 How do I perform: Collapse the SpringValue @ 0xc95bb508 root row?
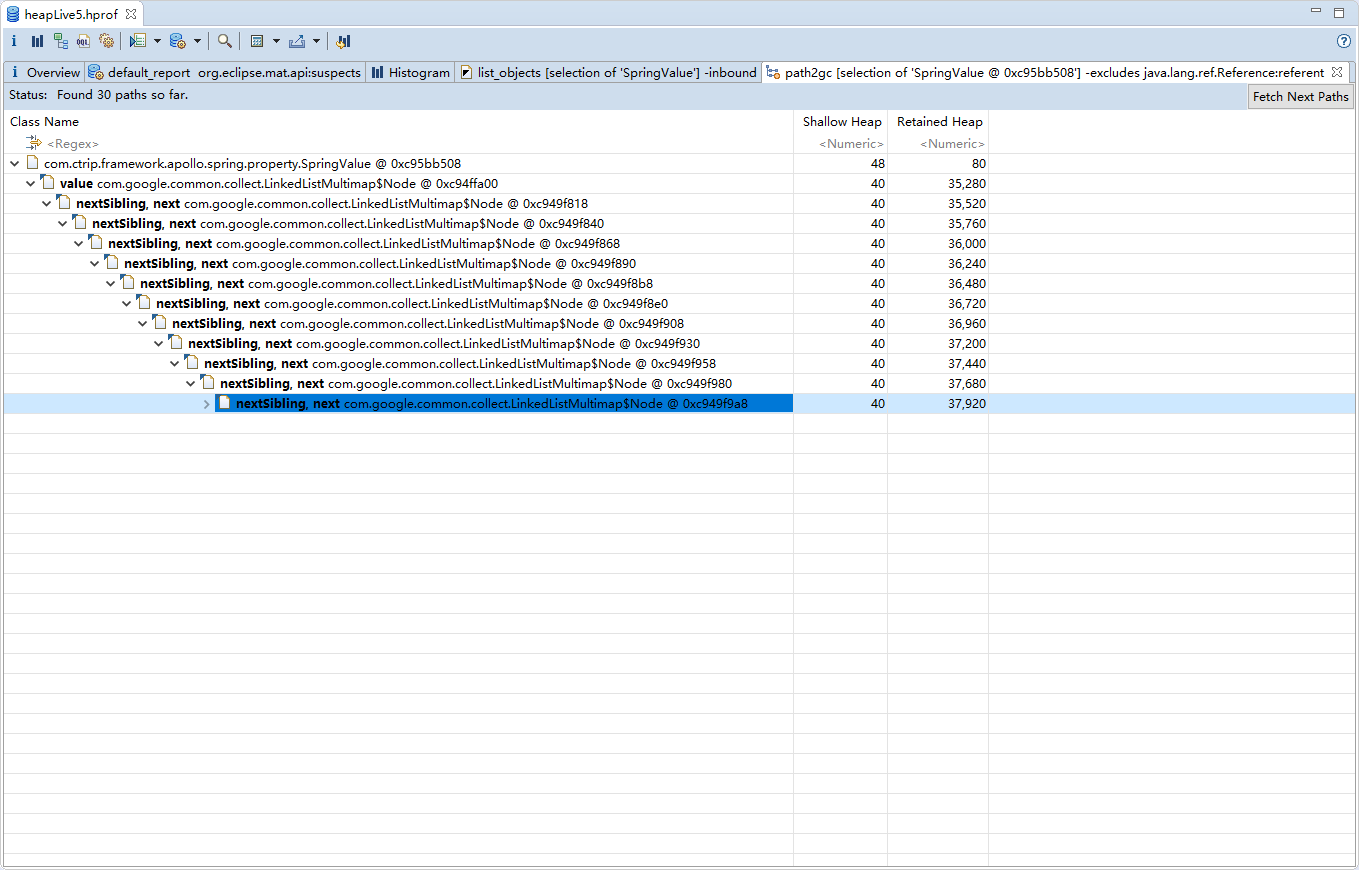pos(15,163)
